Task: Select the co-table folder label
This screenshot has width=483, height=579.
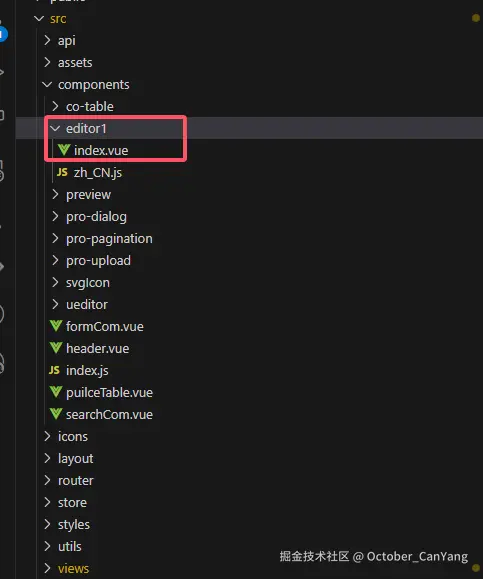Action: [90, 106]
